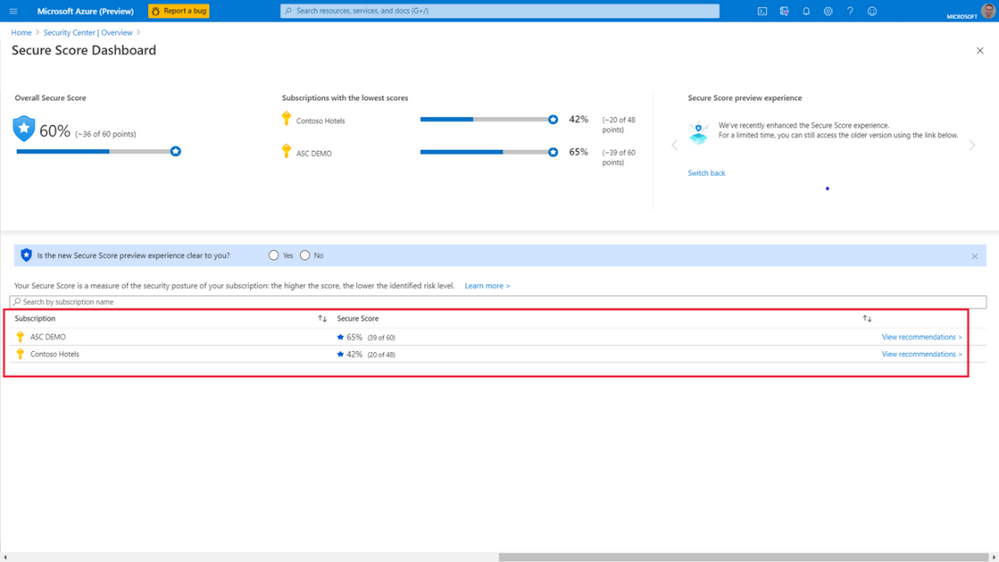Show next preview experience card
This screenshot has height=562, width=999.
972,145
